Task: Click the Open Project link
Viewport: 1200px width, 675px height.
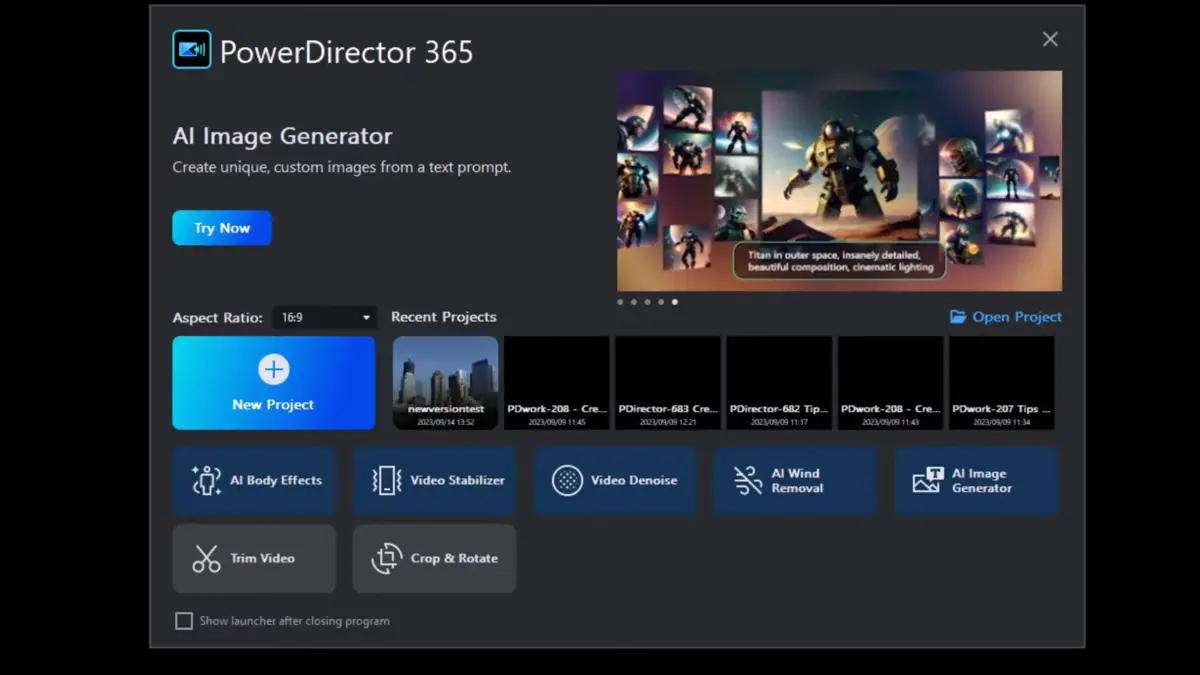Action: (x=1005, y=316)
